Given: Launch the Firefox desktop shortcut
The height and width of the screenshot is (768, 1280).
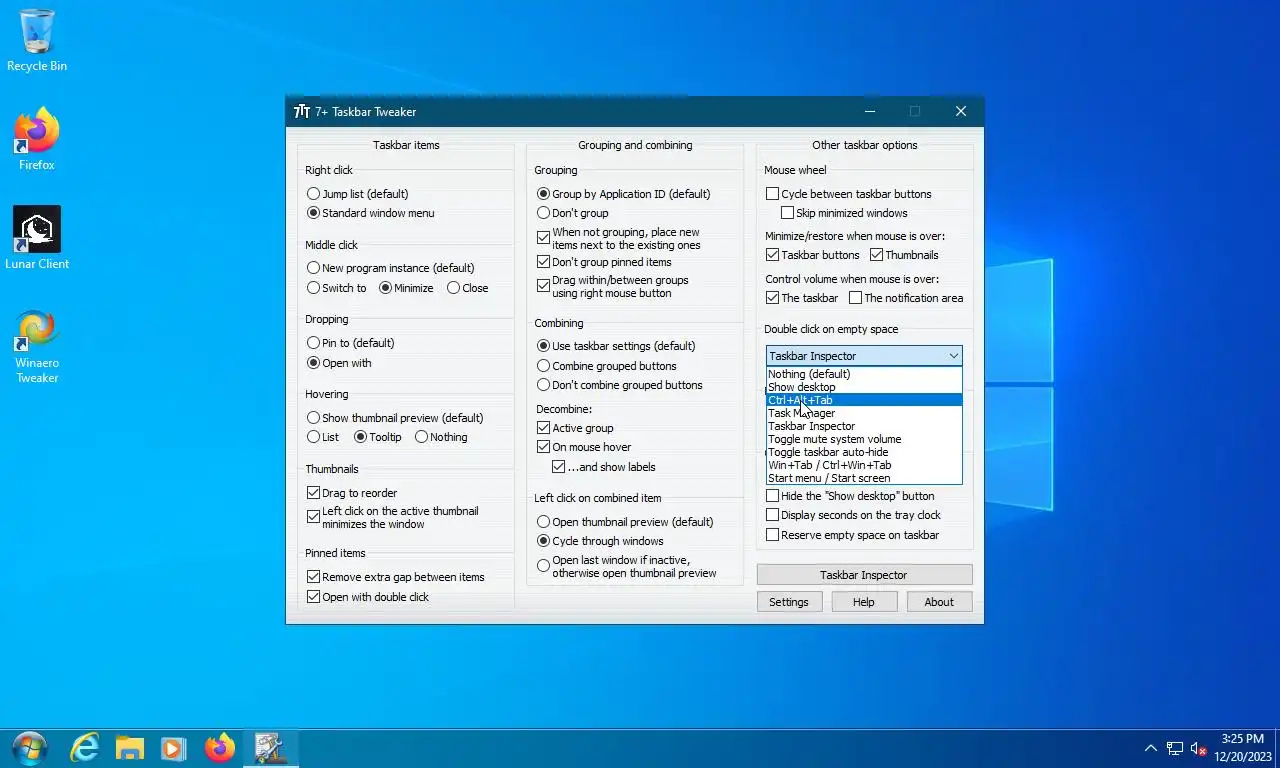Looking at the screenshot, I should click(x=37, y=139).
